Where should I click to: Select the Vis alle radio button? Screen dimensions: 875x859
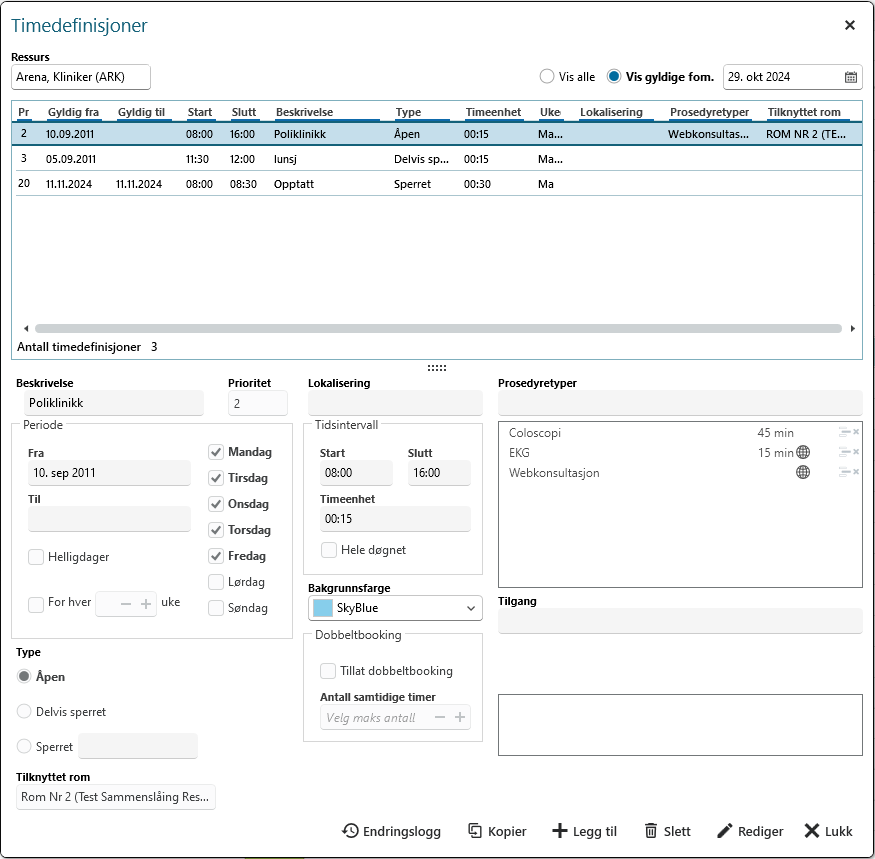(x=547, y=77)
